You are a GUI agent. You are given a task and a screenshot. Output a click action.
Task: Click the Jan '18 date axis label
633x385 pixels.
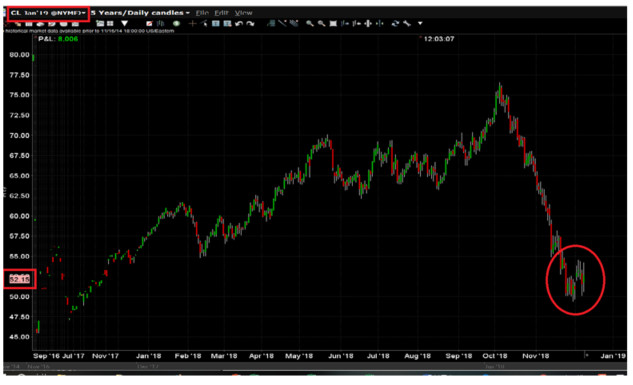tap(148, 356)
